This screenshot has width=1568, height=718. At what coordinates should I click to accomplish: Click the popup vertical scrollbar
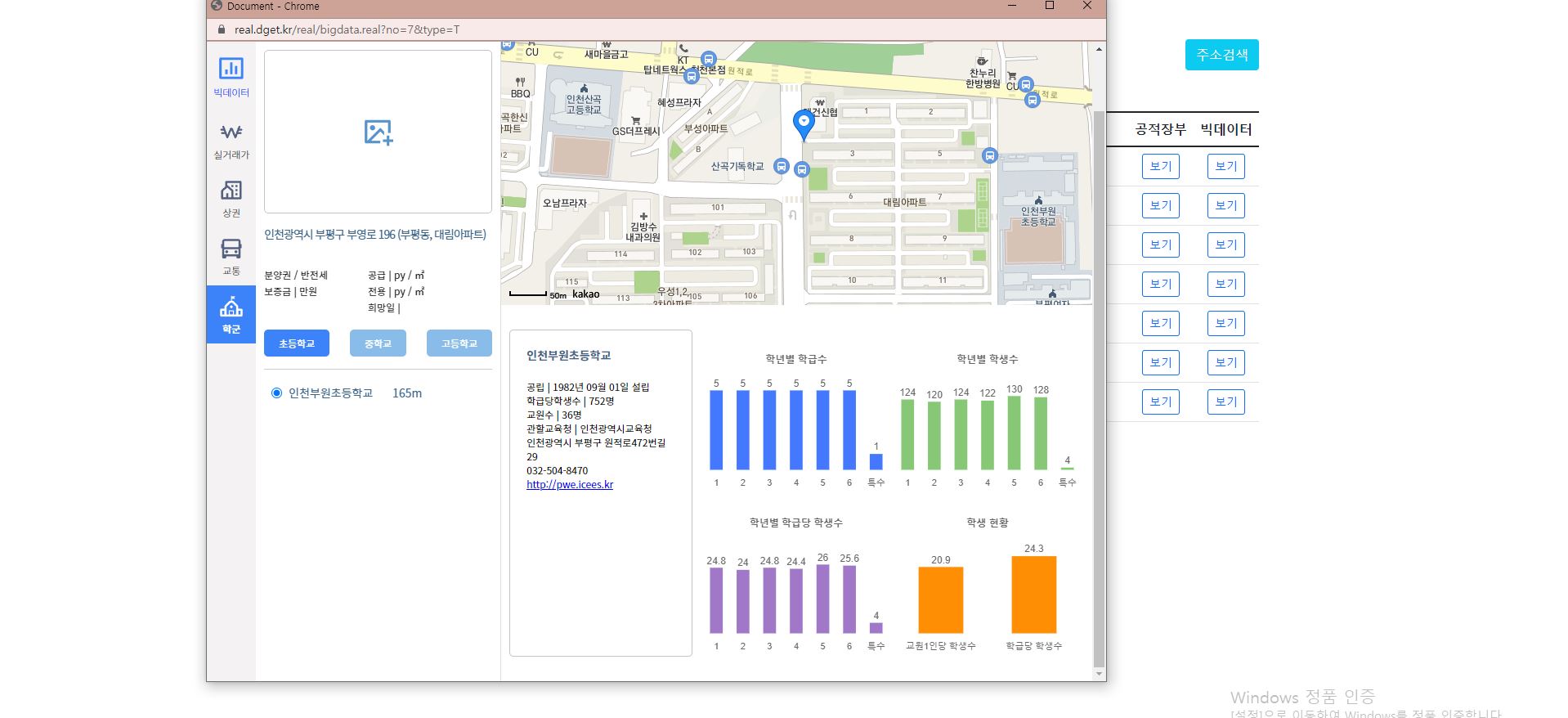(x=1099, y=384)
